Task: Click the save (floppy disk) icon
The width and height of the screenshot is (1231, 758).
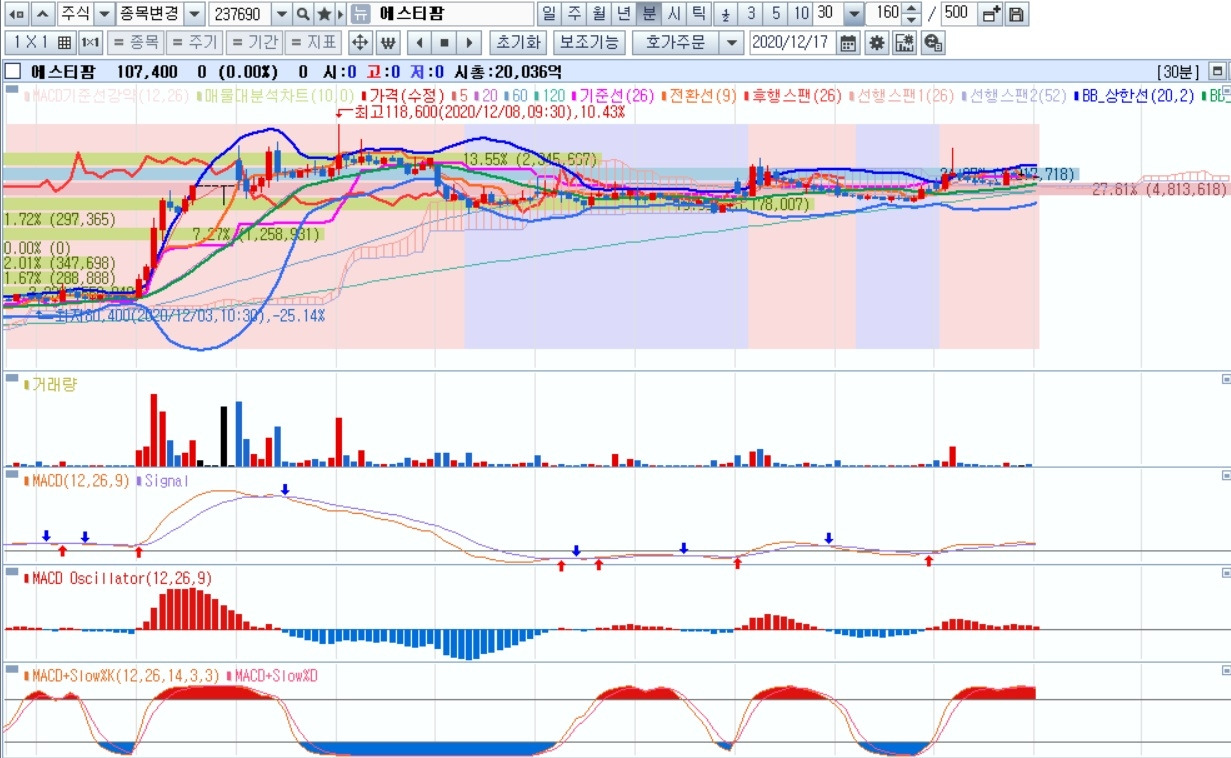Action: [1016, 14]
